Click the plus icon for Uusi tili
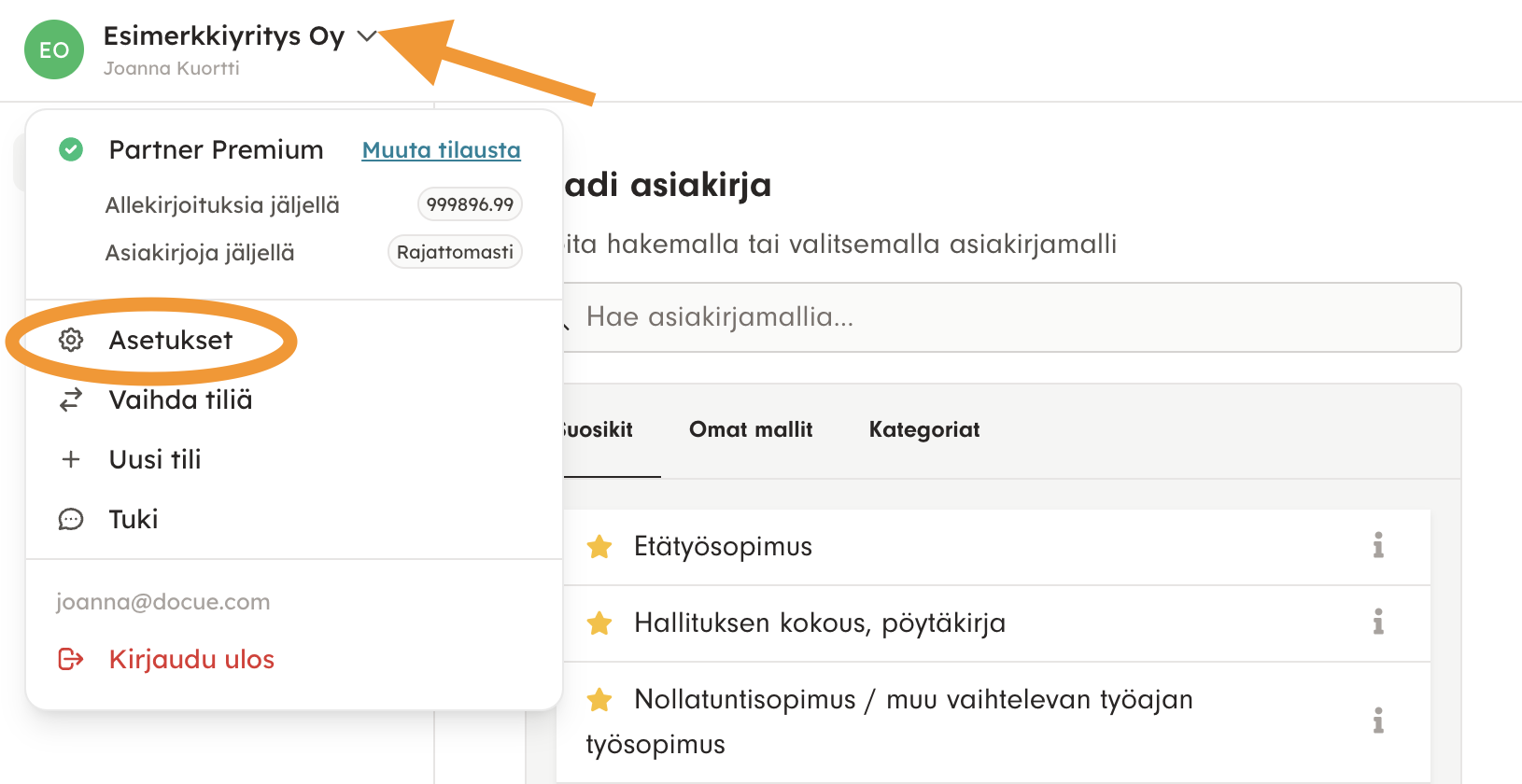The image size is (1522, 784). pos(71,459)
